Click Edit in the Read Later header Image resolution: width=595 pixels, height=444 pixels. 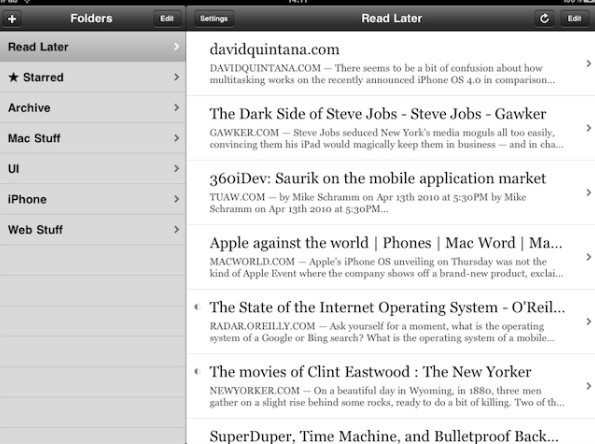pos(575,19)
